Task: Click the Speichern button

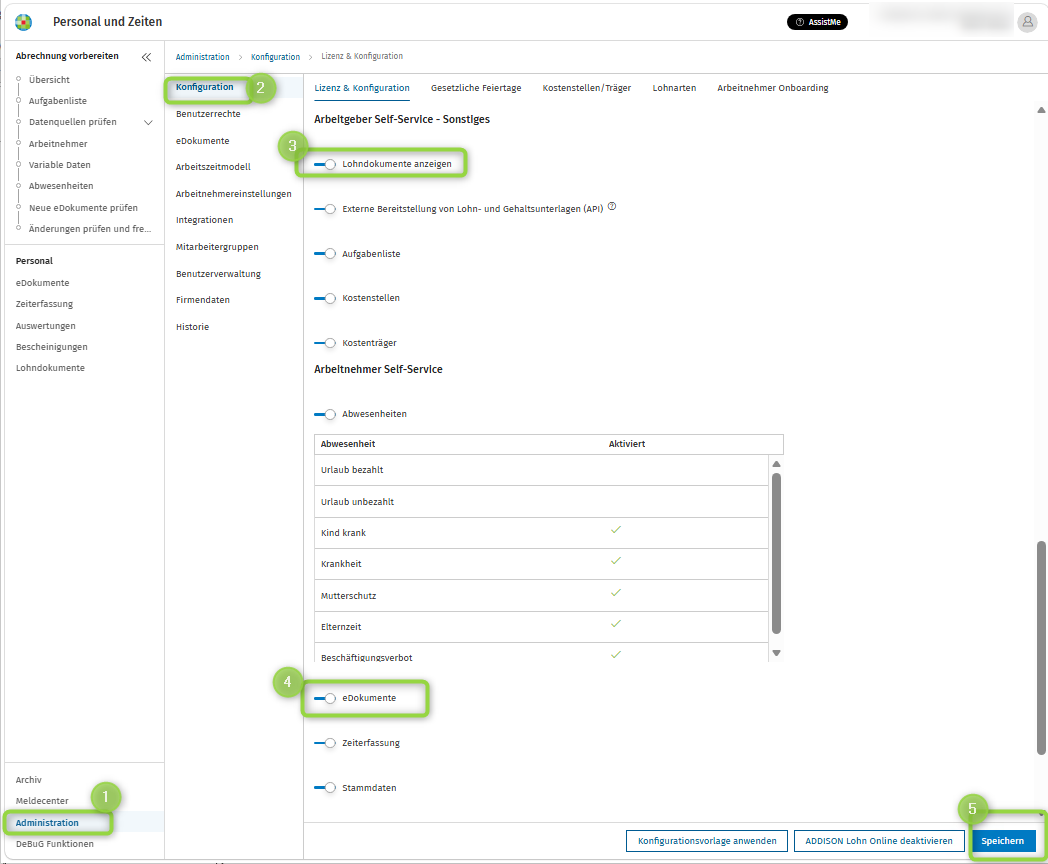Action: (1003, 841)
